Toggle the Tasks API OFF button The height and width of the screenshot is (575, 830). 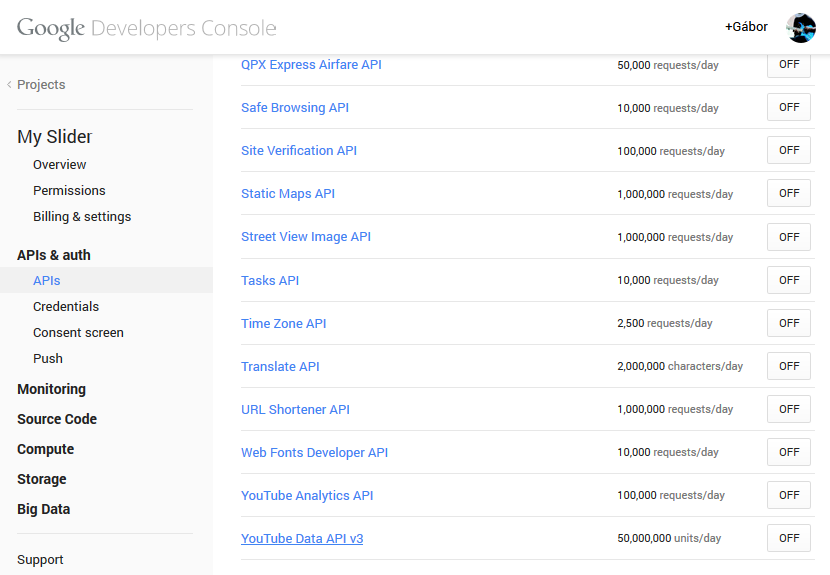(x=789, y=280)
